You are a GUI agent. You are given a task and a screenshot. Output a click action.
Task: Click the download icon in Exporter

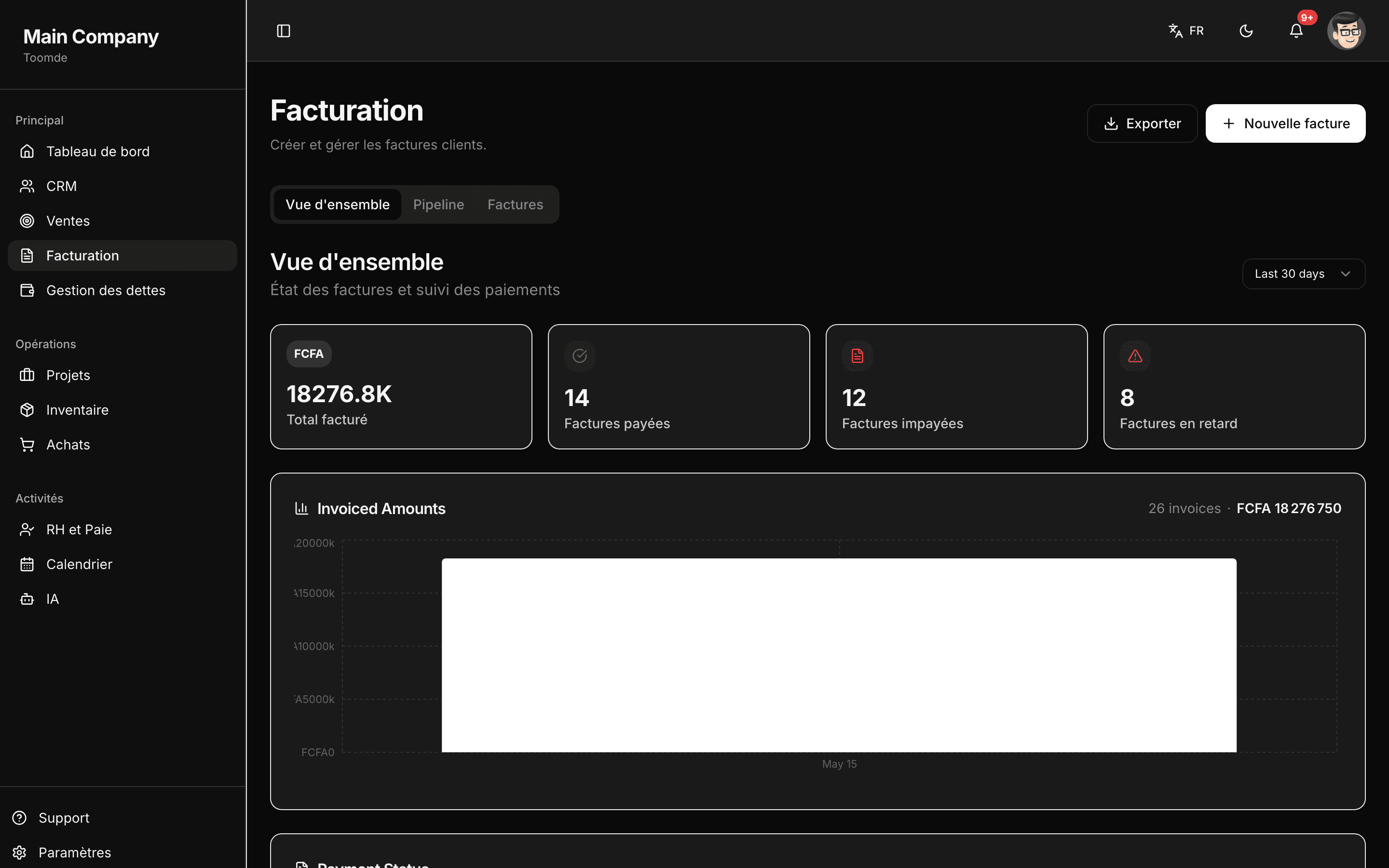[x=1111, y=123]
